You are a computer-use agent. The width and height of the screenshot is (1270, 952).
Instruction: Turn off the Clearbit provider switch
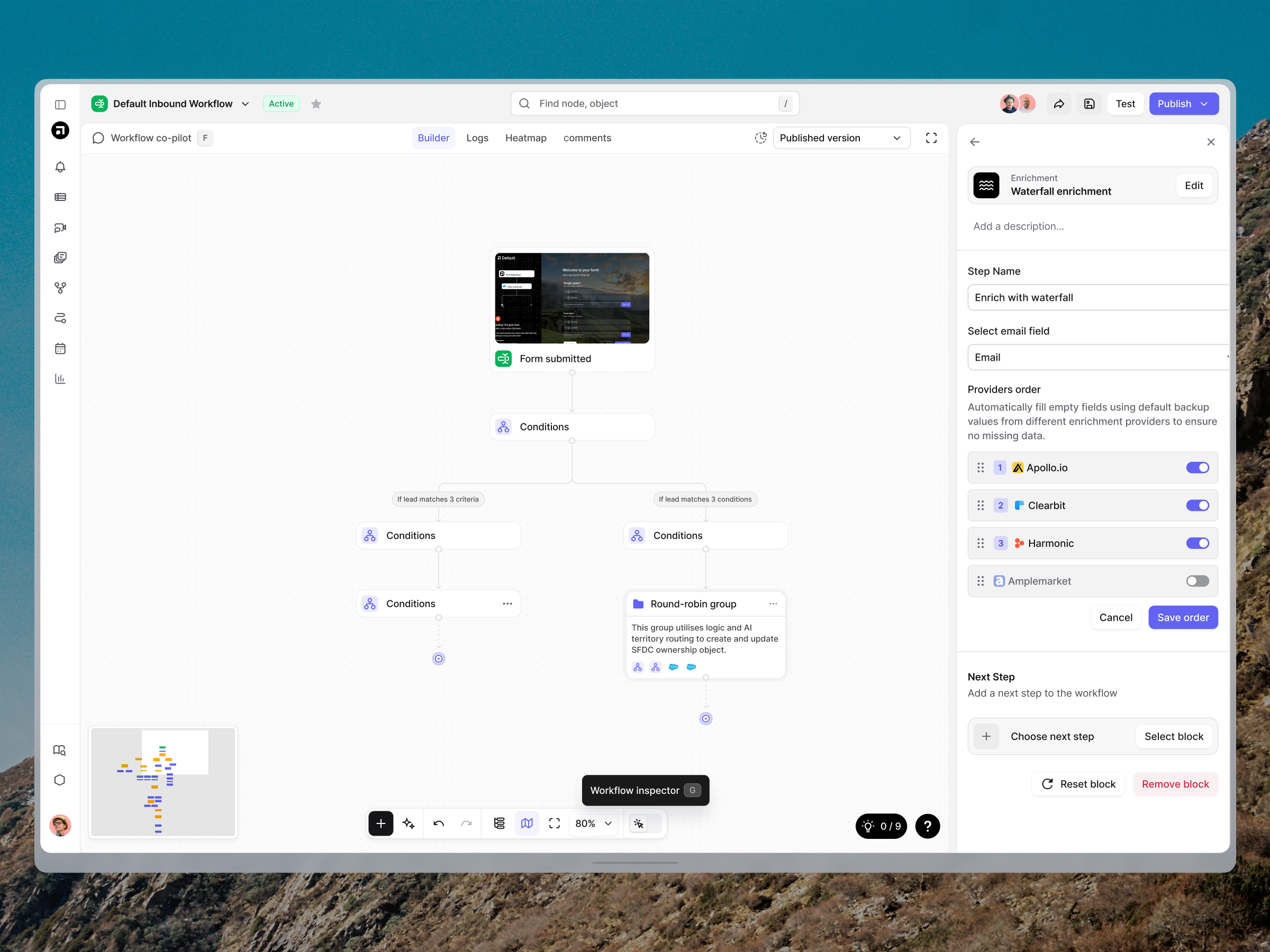tap(1197, 505)
